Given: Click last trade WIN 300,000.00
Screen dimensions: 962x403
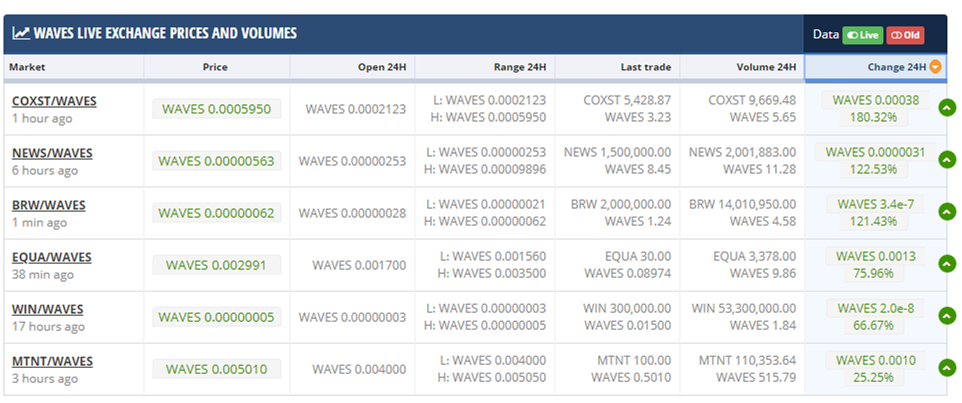Looking at the screenshot, I should point(627,308).
